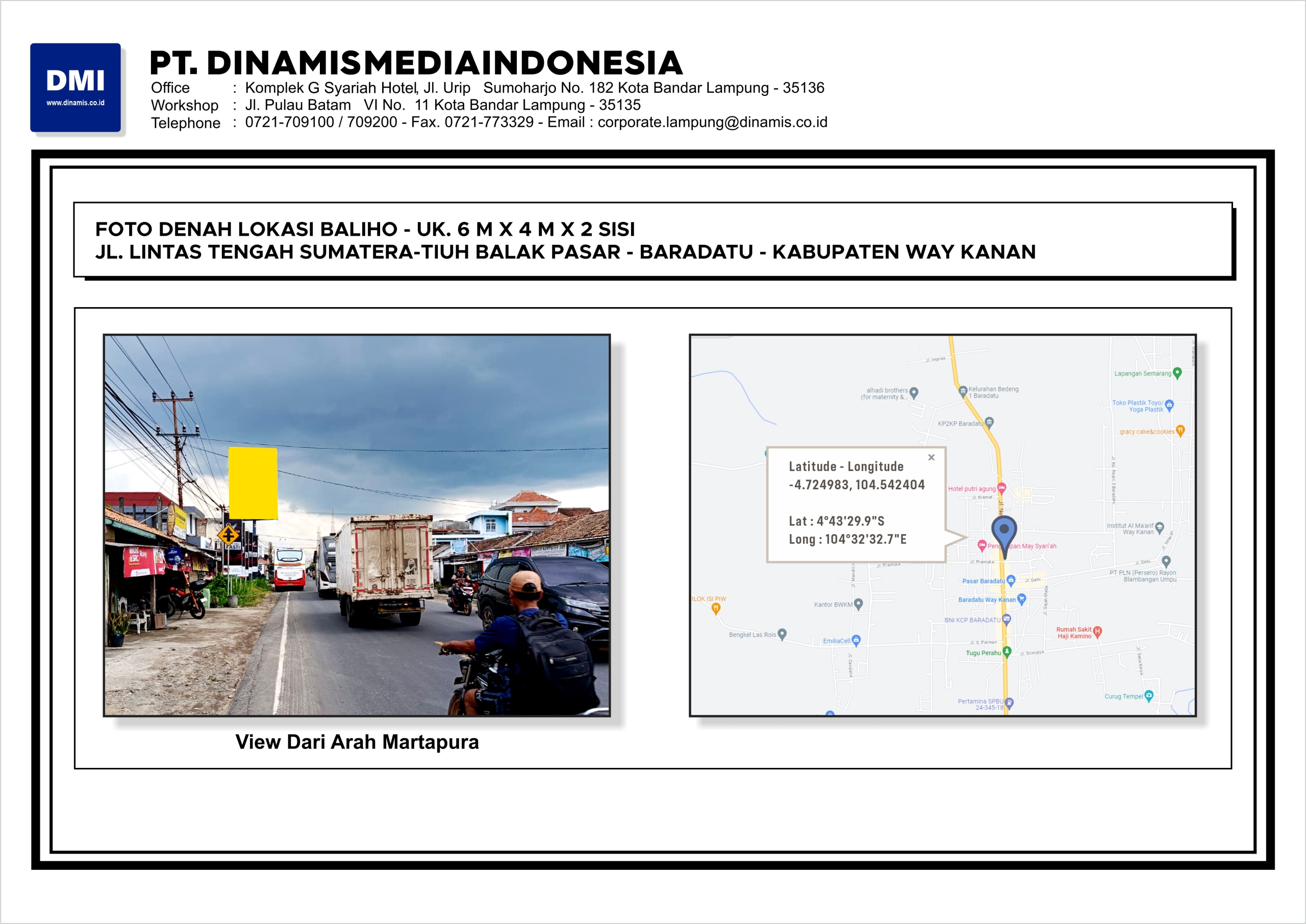Viewport: 1306px width, 924px height.
Task: Click Rumah Sakit Haji Kamino hospital marker
Action: coord(1097,631)
